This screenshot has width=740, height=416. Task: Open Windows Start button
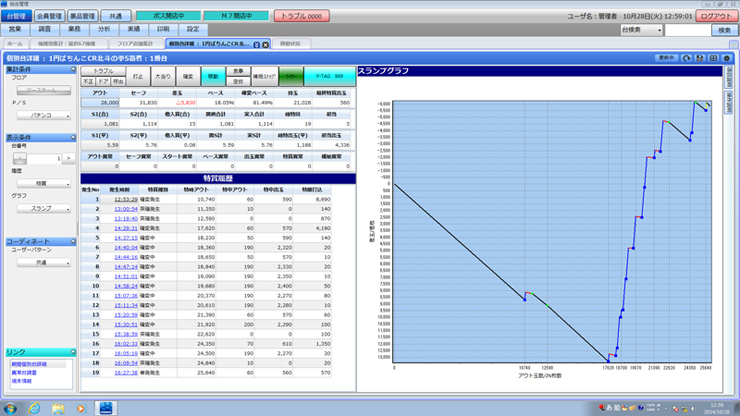click(10, 408)
